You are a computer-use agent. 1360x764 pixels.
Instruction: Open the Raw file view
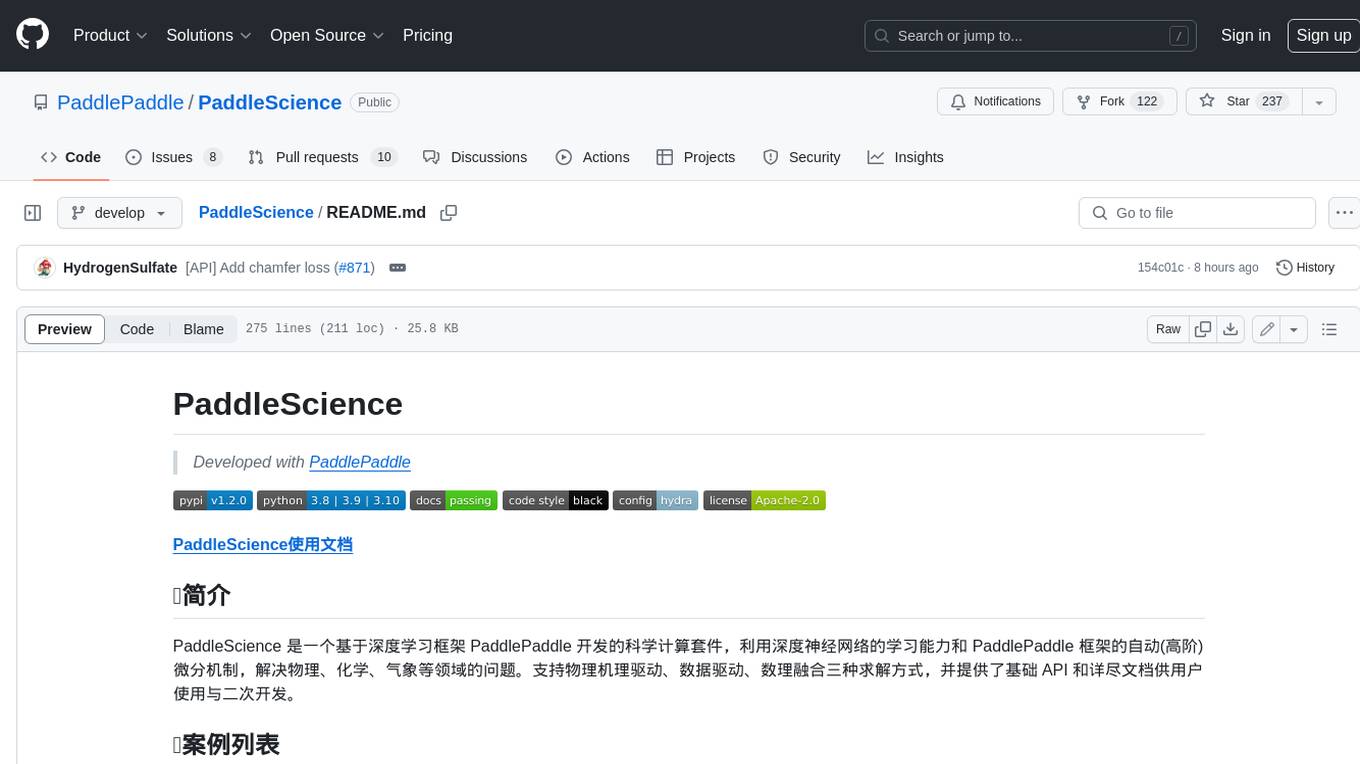point(1168,329)
